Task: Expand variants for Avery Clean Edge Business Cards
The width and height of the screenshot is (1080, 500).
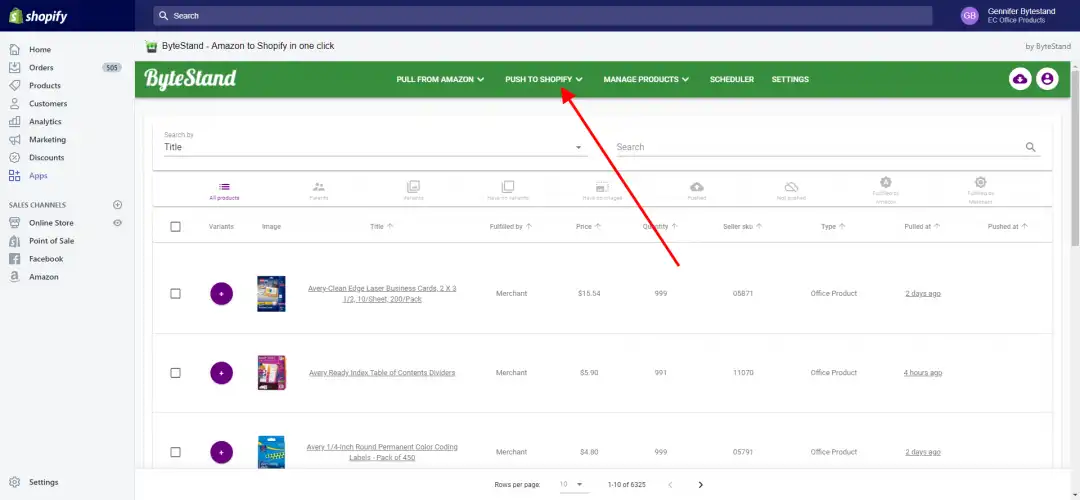Action: click(x=221, y=293)
